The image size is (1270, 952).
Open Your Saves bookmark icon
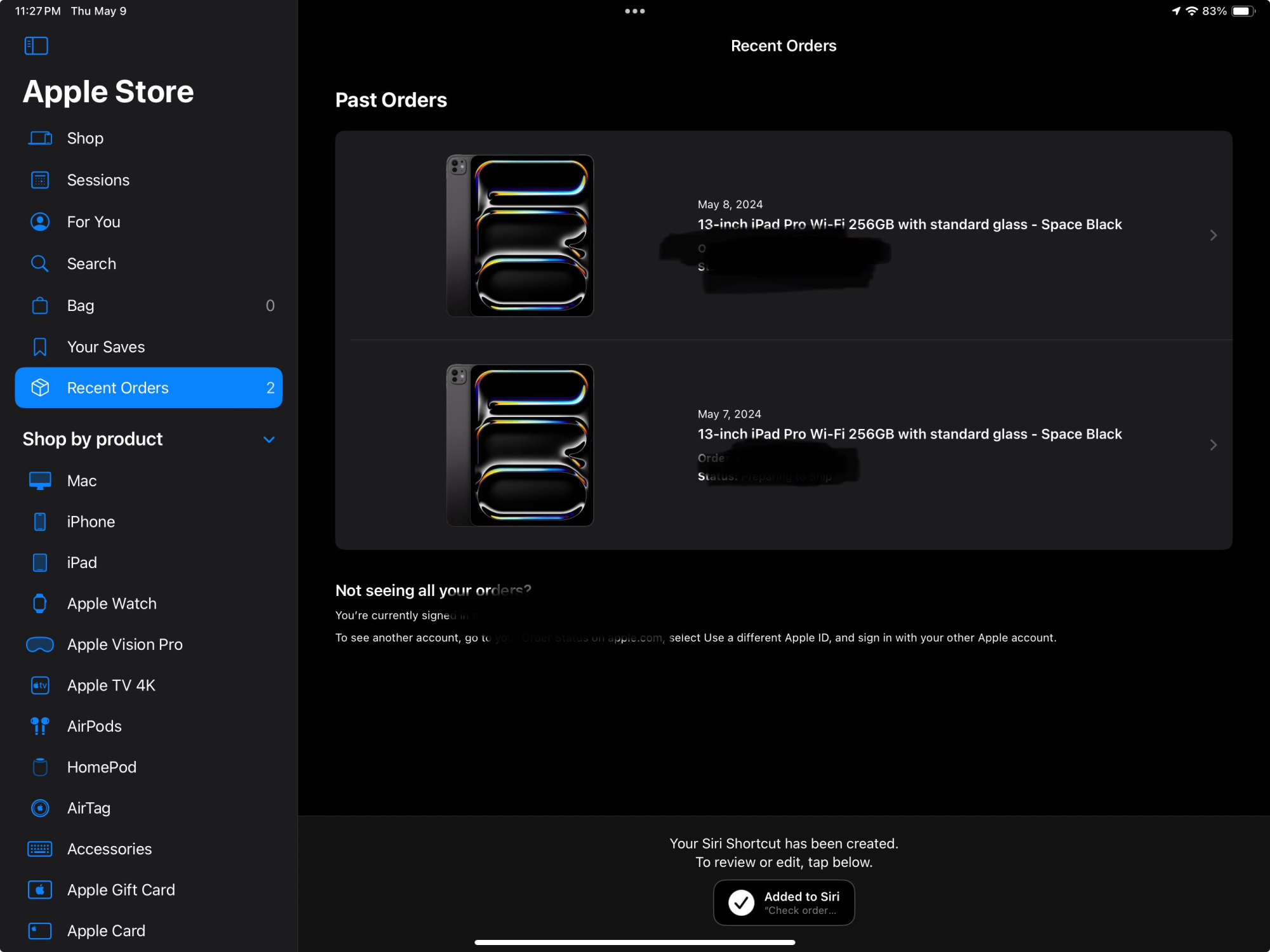(40, 347)
